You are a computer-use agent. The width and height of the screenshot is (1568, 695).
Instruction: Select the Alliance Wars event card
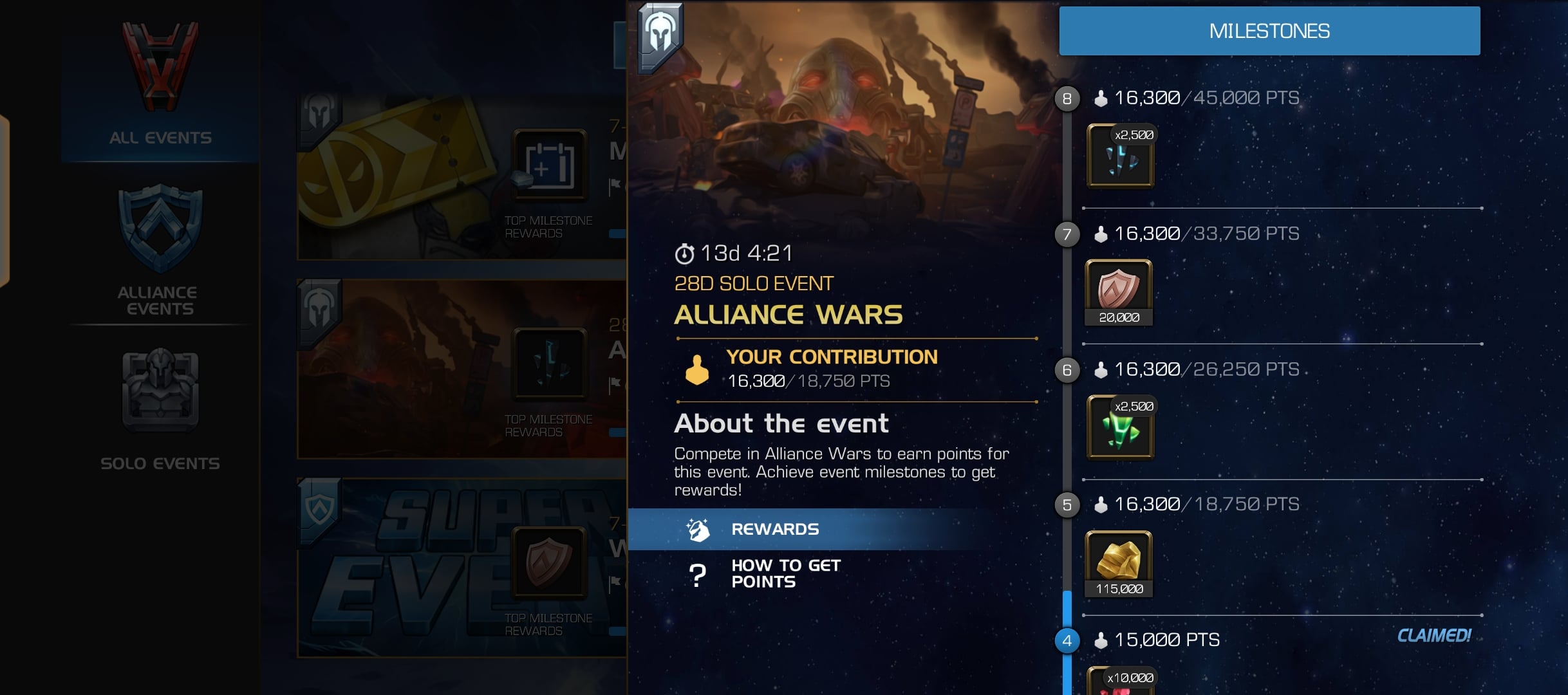(x=461, y=369)
